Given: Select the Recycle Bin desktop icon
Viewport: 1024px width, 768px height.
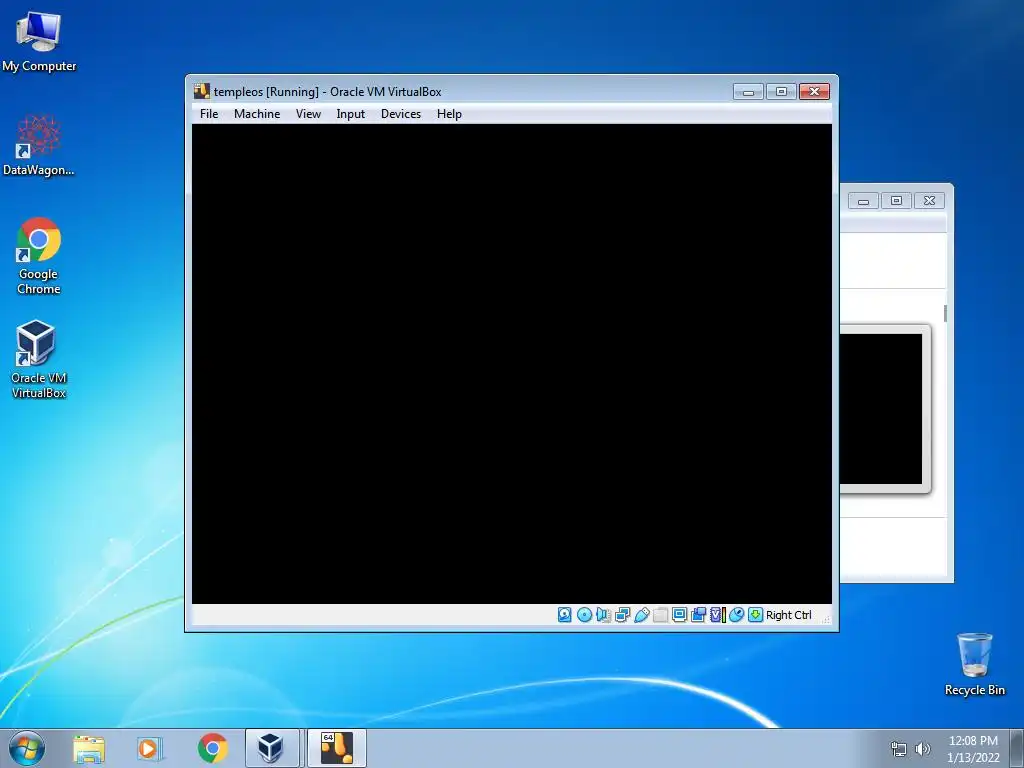Looking at the screenshot, I should point(974,664).
